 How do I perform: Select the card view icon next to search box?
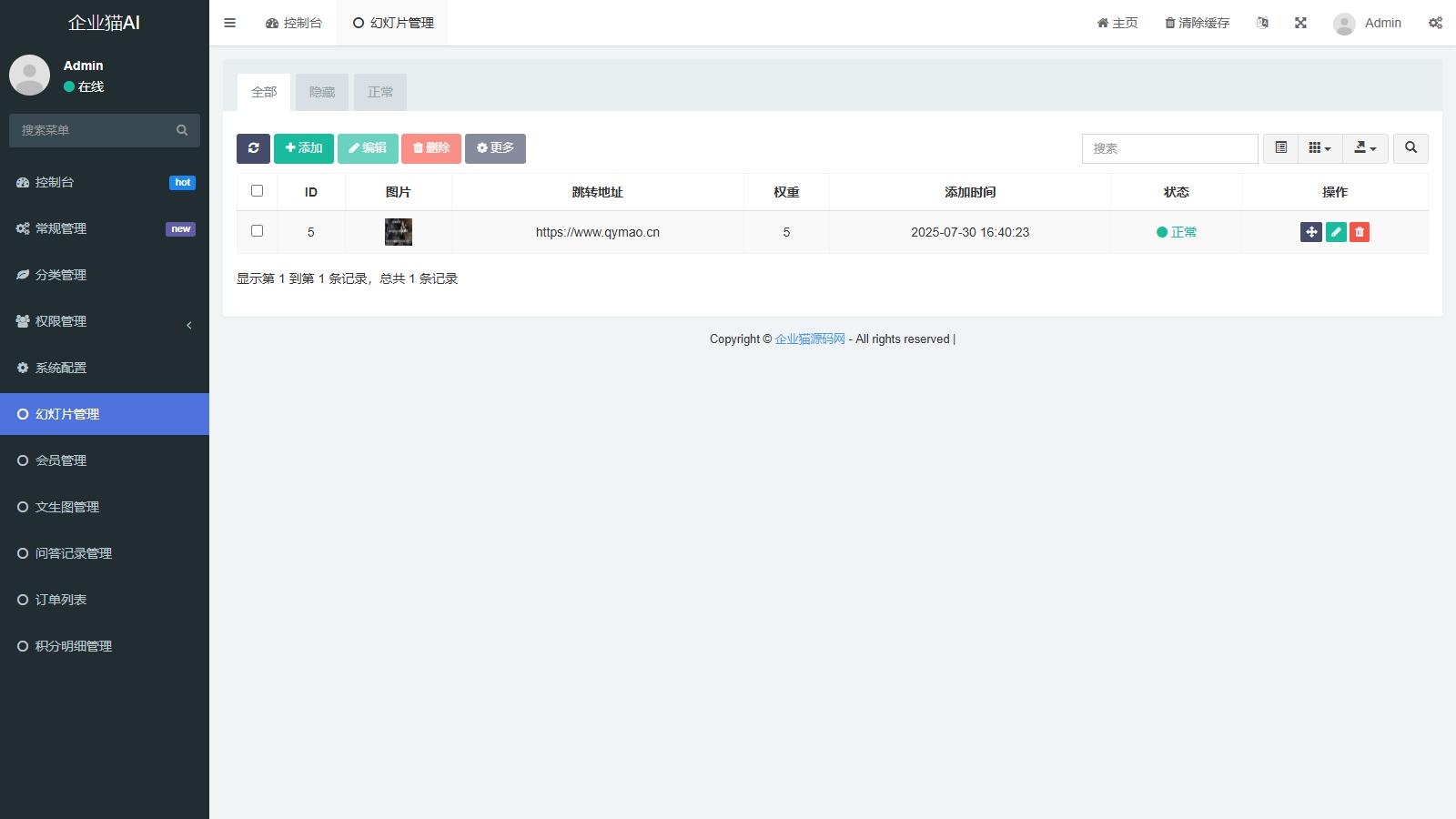click(1280, 147)
